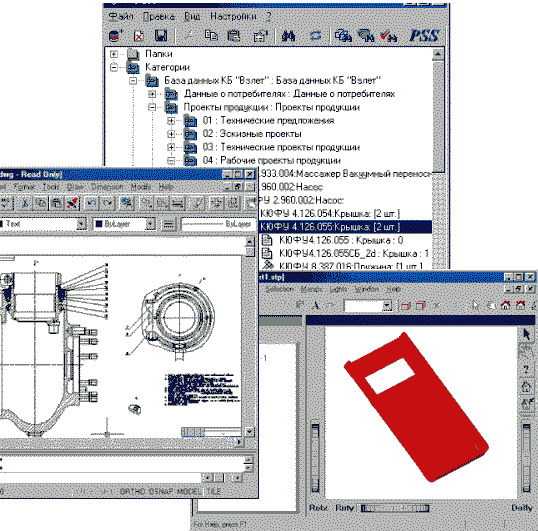Open the Правка menu
Viewport: 538px width, 531px height.
click(x=159, y=16)
